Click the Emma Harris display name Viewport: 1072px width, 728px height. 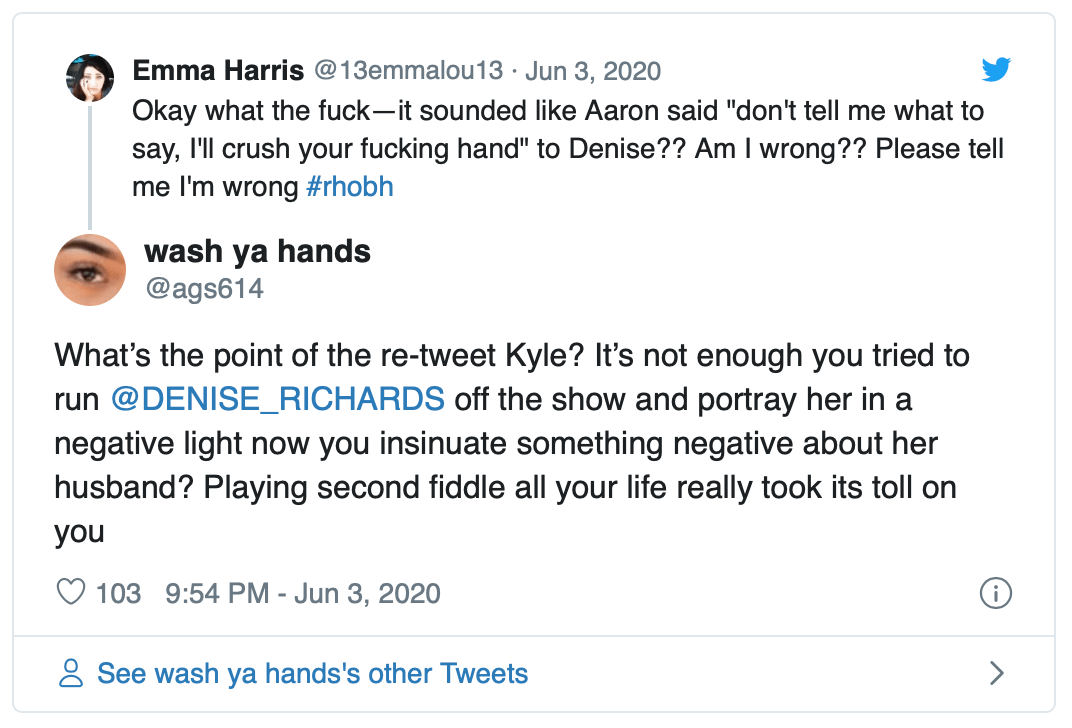[218, 71]
